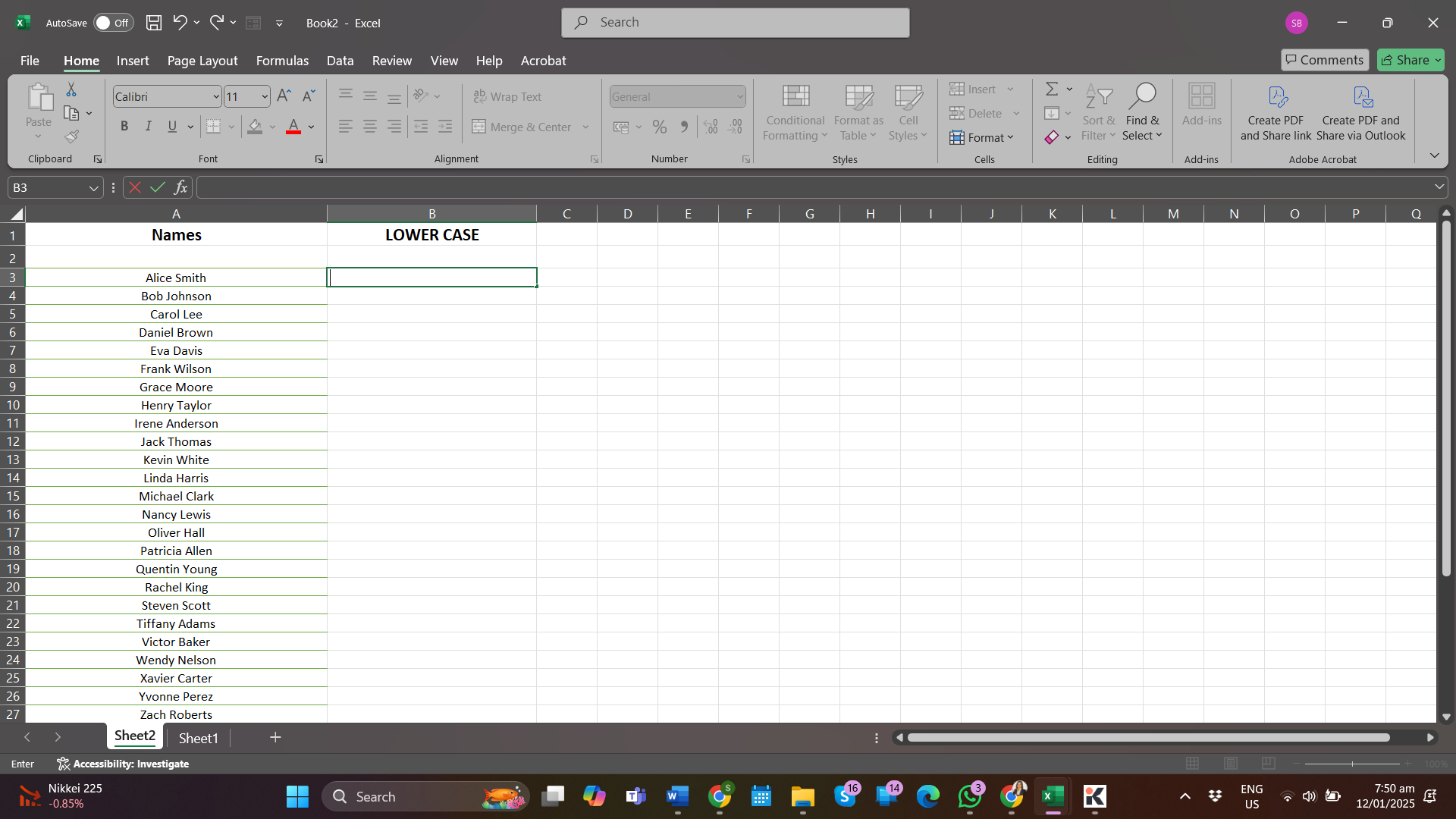
Task: Click the Save icon in title bar
Action: (x=154, y=23)
